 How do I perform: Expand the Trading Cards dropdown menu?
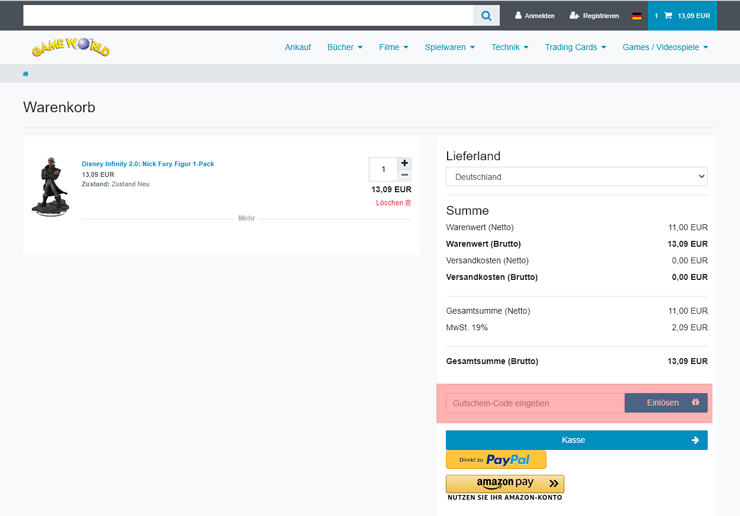click(x=575, y=47)
